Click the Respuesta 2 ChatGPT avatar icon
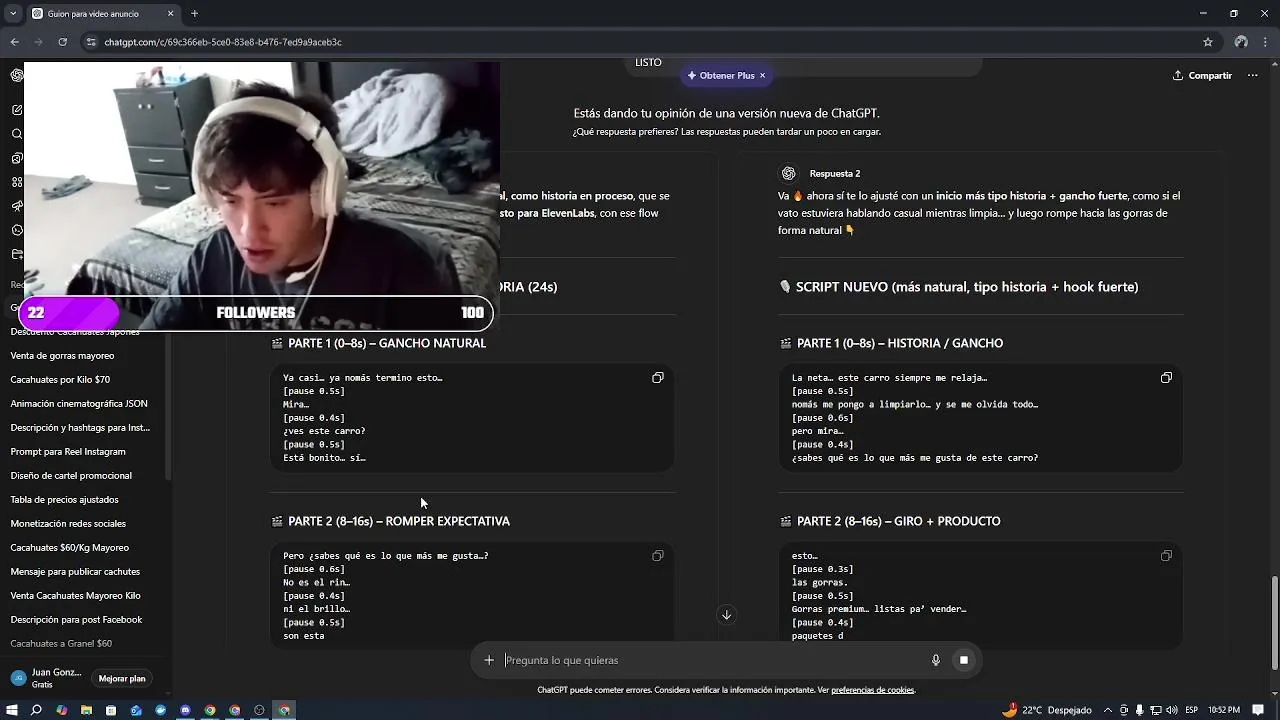The width and height of the screenshot is (1280, 720). click(x=788, y=173)
